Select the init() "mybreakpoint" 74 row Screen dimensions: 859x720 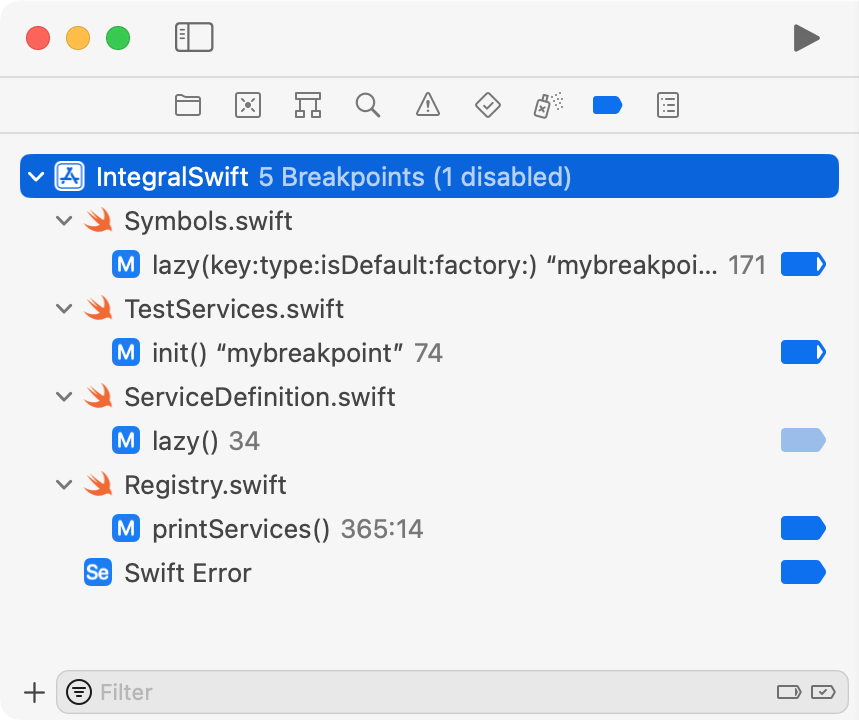[x=430, y=352]
